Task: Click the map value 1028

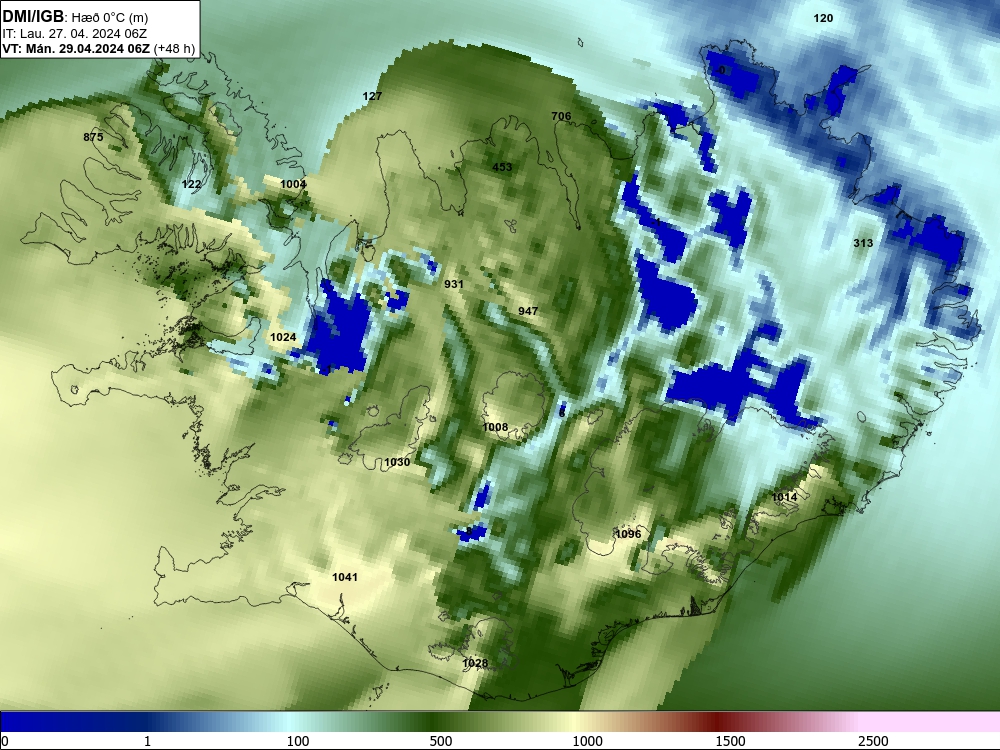Action: click(x=475, y=663)
